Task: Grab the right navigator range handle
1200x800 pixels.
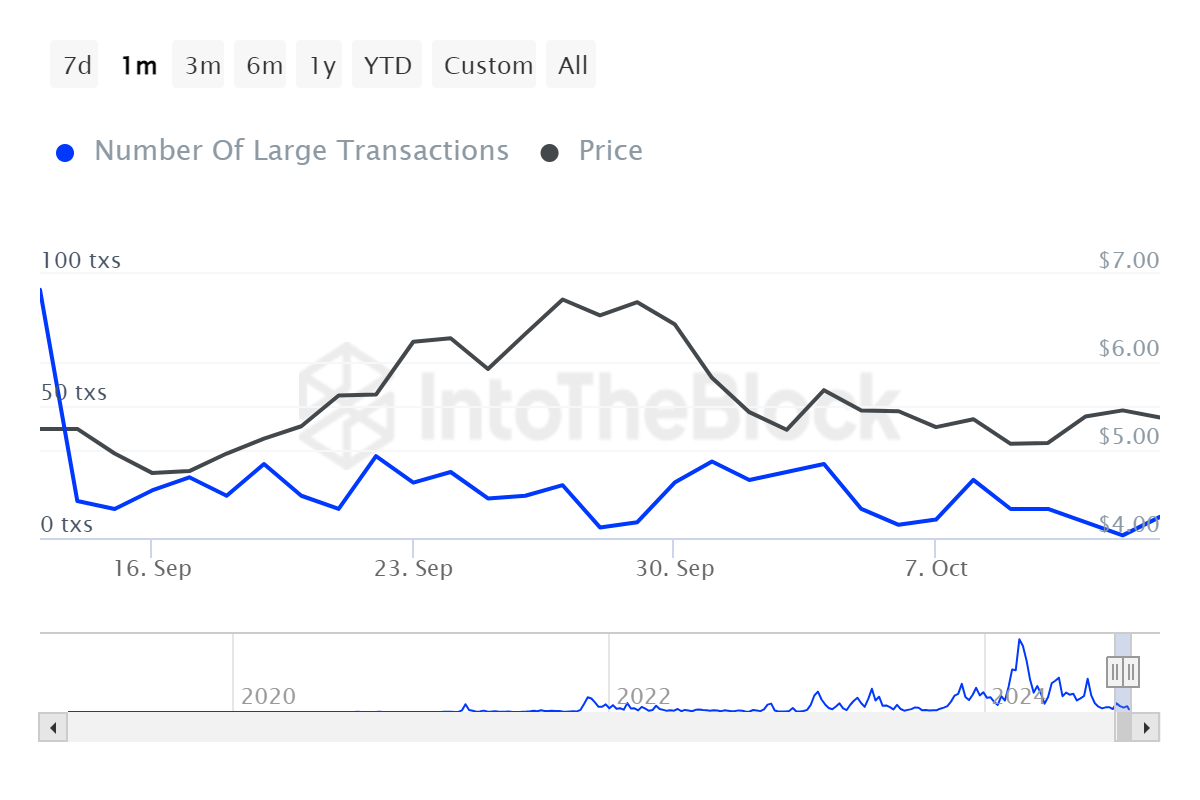Action: (1131, 670)
